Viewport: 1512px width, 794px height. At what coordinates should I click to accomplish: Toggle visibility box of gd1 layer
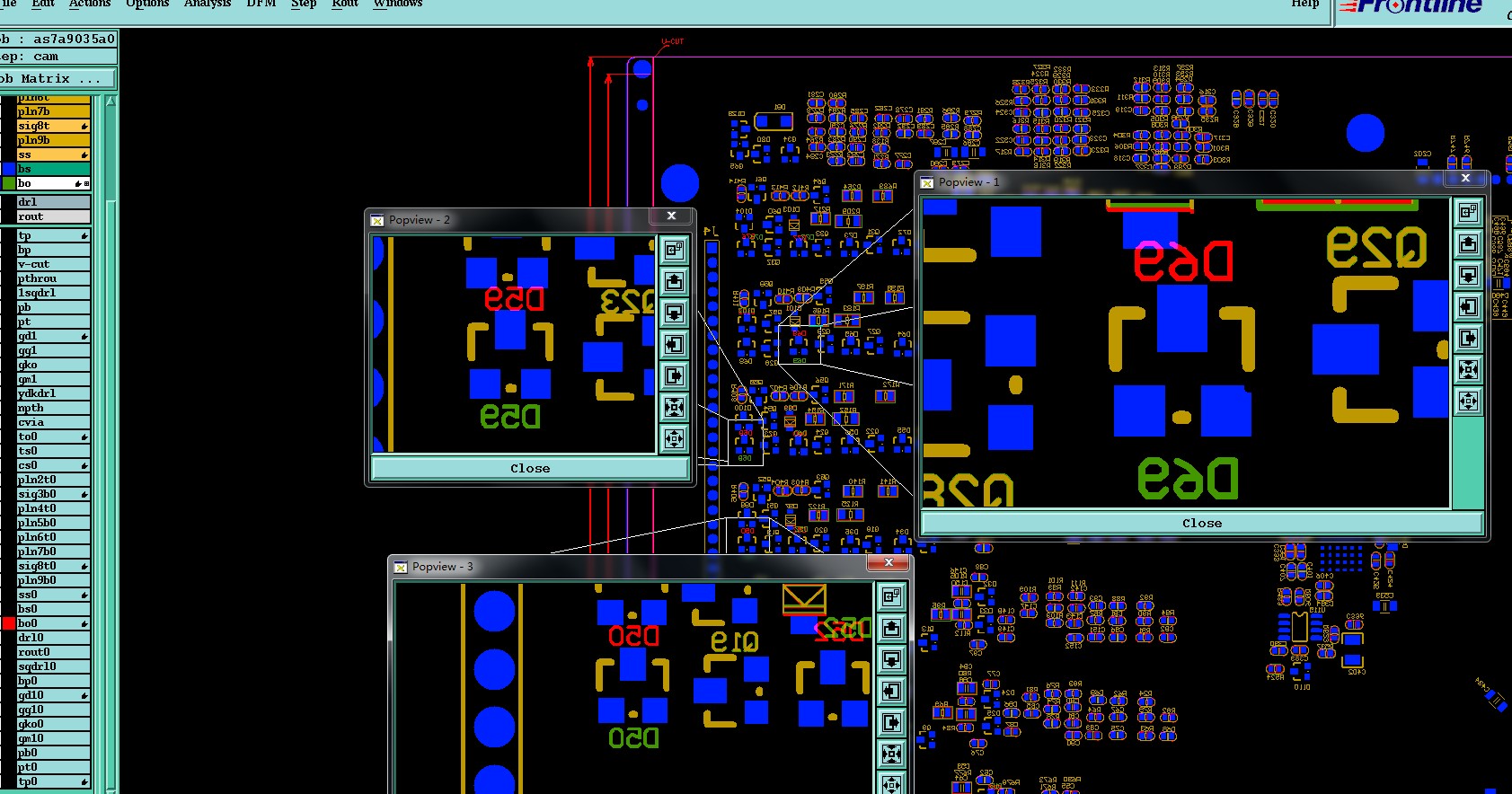(9, 336)
